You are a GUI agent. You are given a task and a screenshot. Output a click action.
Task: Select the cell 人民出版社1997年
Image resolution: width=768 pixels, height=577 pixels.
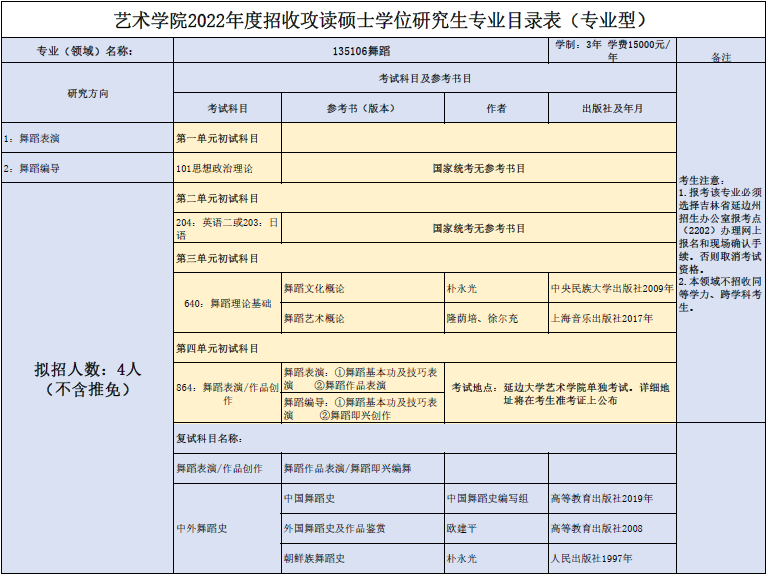point(612,558)
